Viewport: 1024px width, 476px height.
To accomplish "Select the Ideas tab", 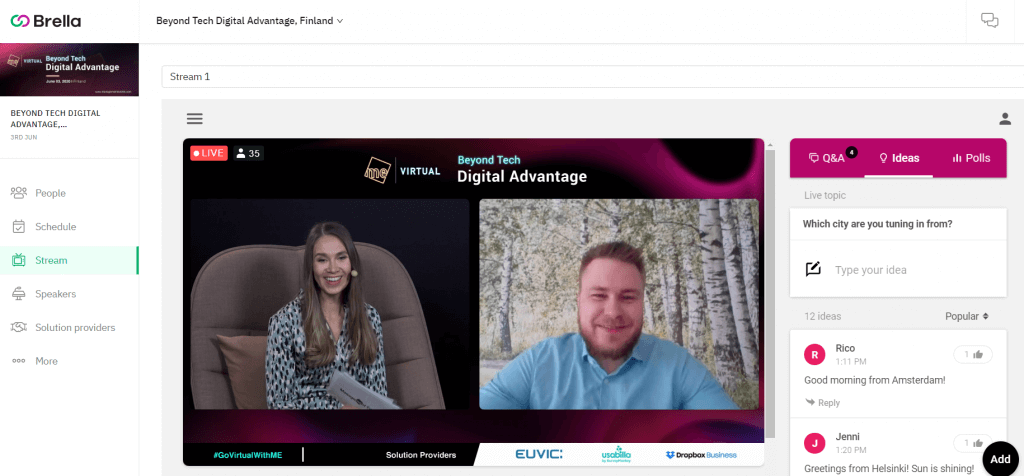I will (x=899, y=158).
